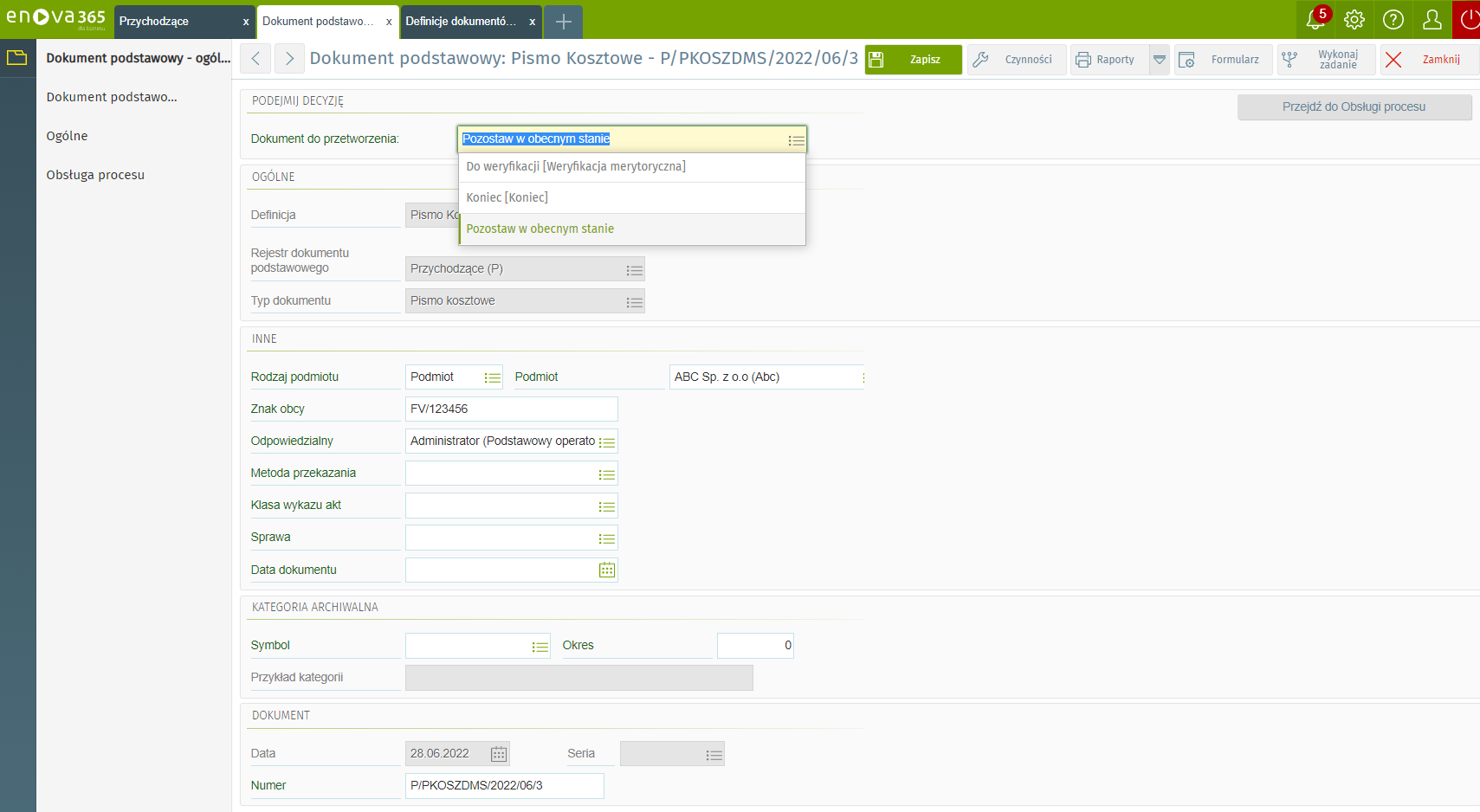Select 'Koniec [Koniec]' option

point(507,197)
